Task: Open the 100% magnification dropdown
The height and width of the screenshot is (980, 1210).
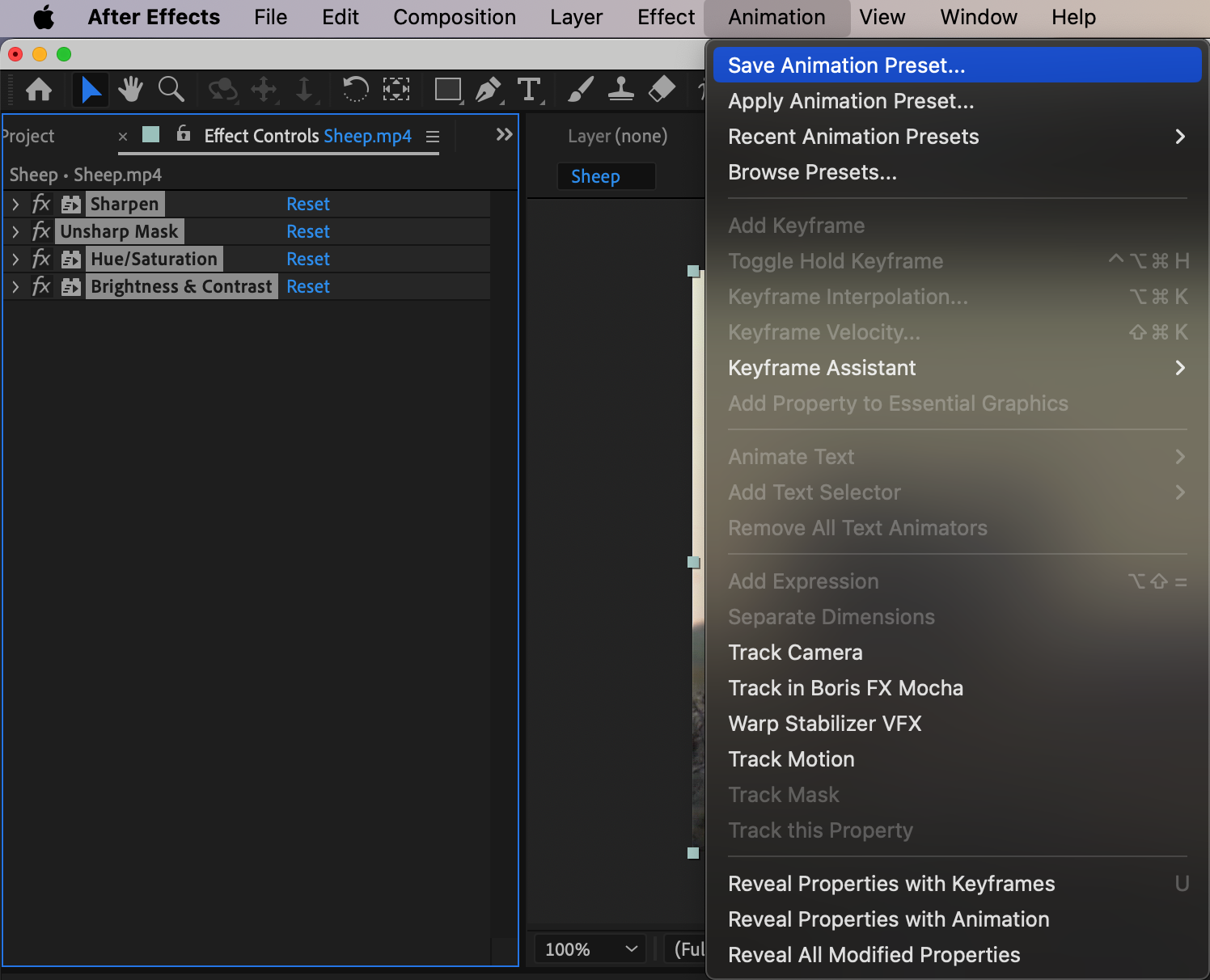Action: 590,949
